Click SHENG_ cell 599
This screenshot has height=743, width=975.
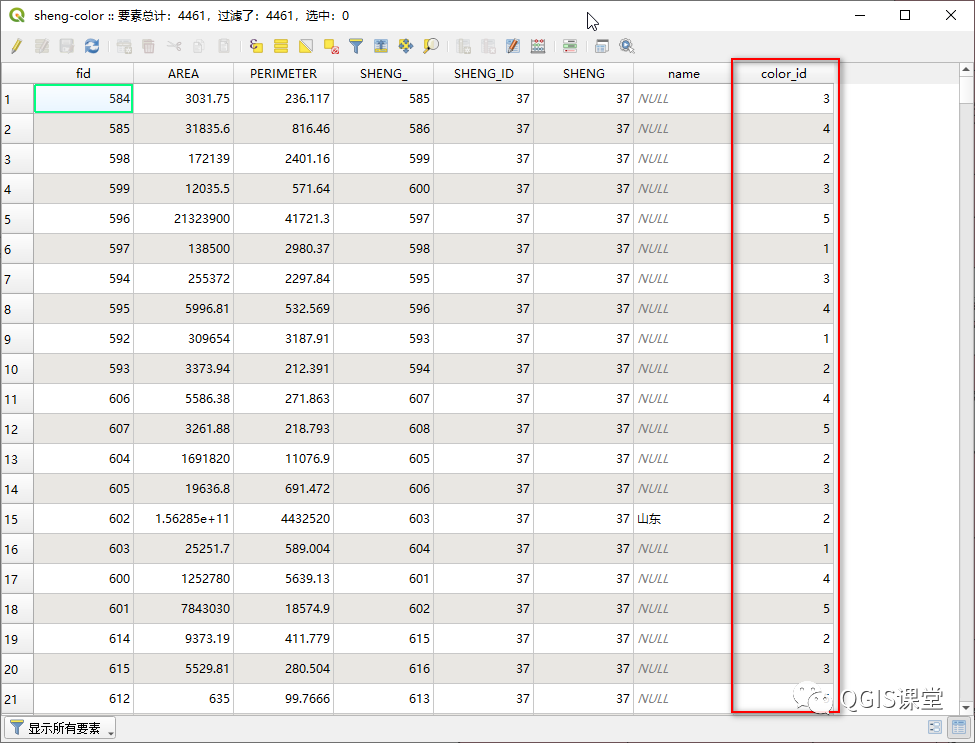coord(384,159)
